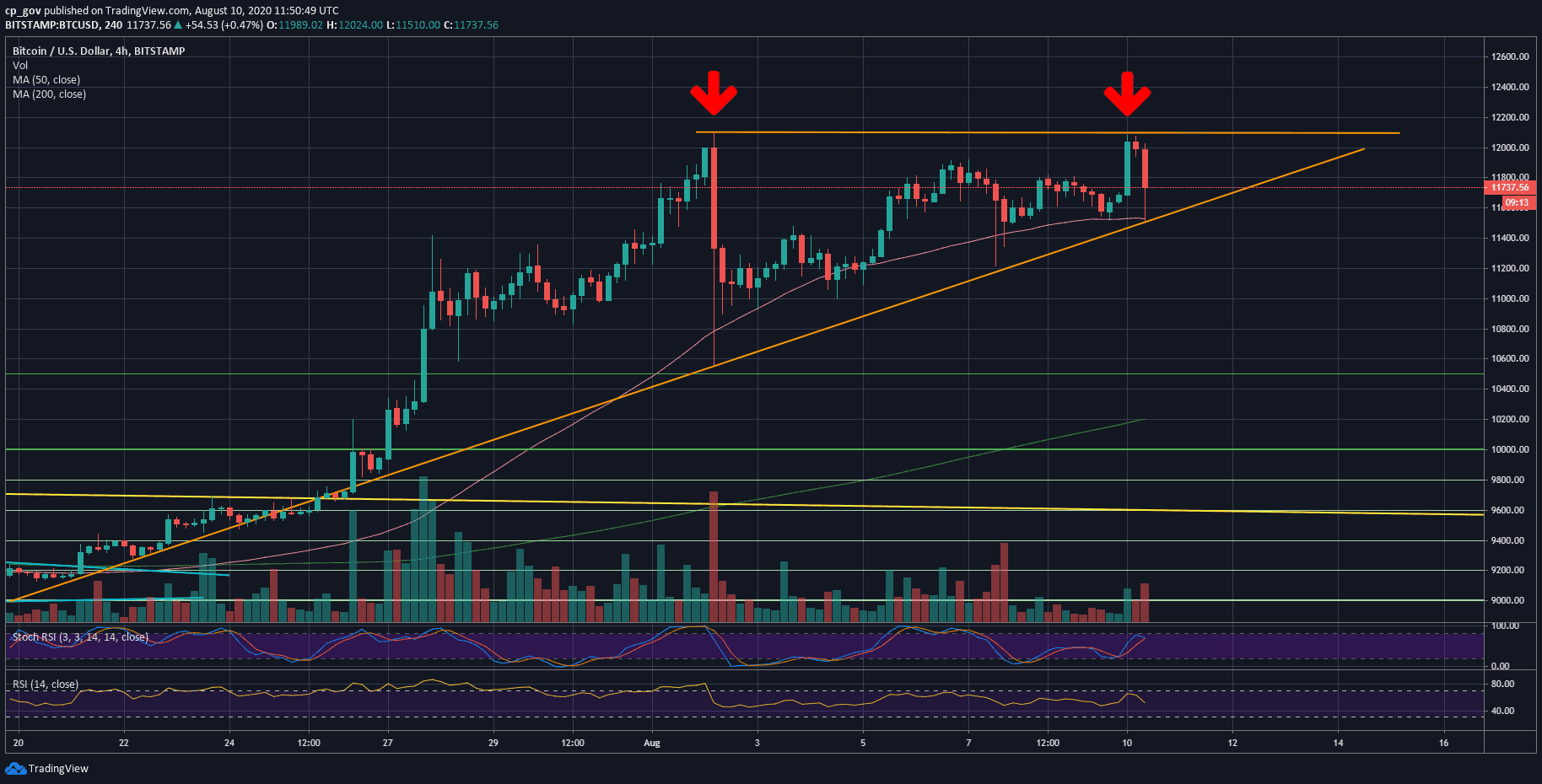Select the MA (200, close) indicator label
This screenshot has height=784, width=1542.
pos(49,94)
